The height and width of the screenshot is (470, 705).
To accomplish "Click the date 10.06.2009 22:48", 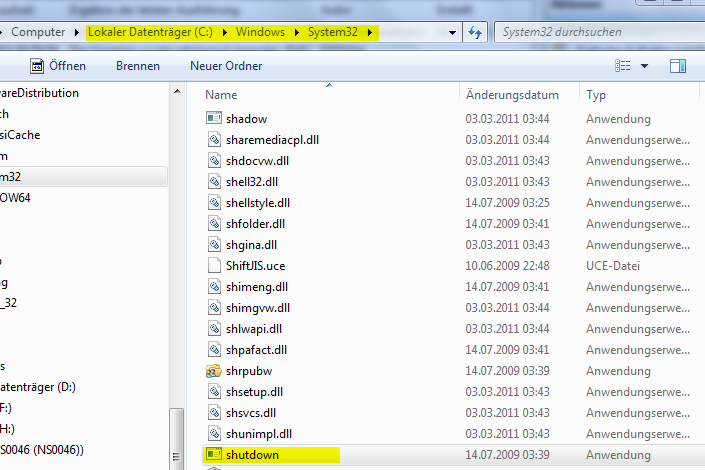I will (507, 266).
